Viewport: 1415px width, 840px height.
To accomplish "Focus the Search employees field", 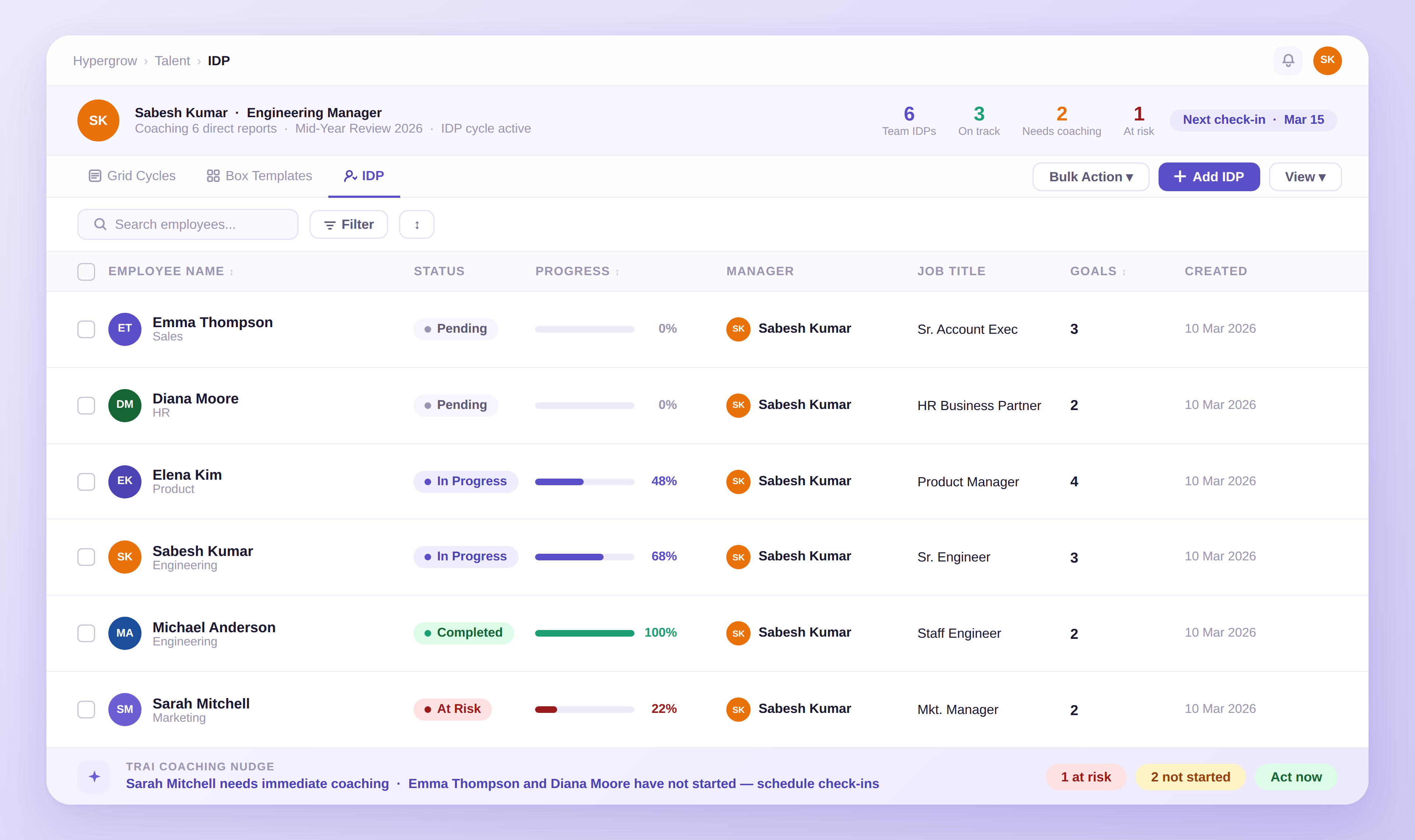I will click(x=188, y=225).
